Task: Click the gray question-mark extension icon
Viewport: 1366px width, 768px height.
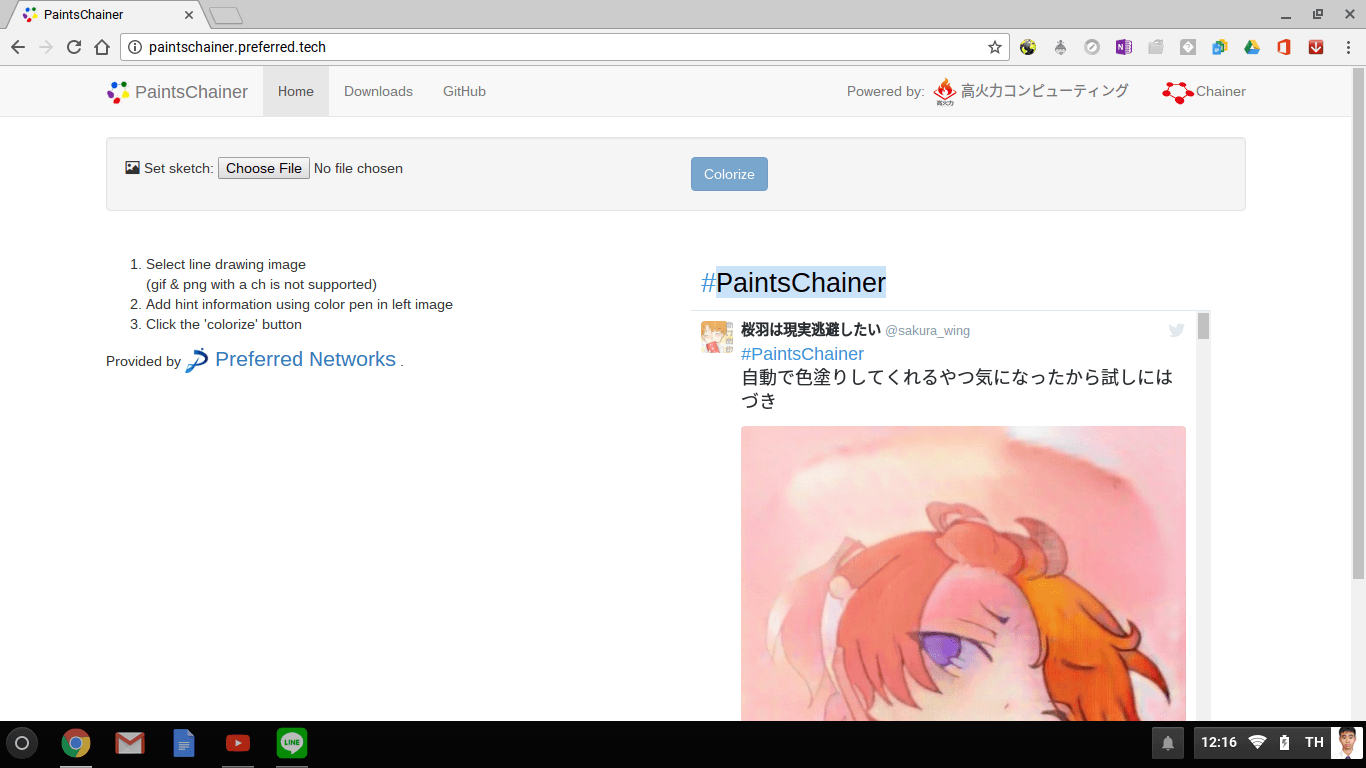Action: (x=1188, y=47)
